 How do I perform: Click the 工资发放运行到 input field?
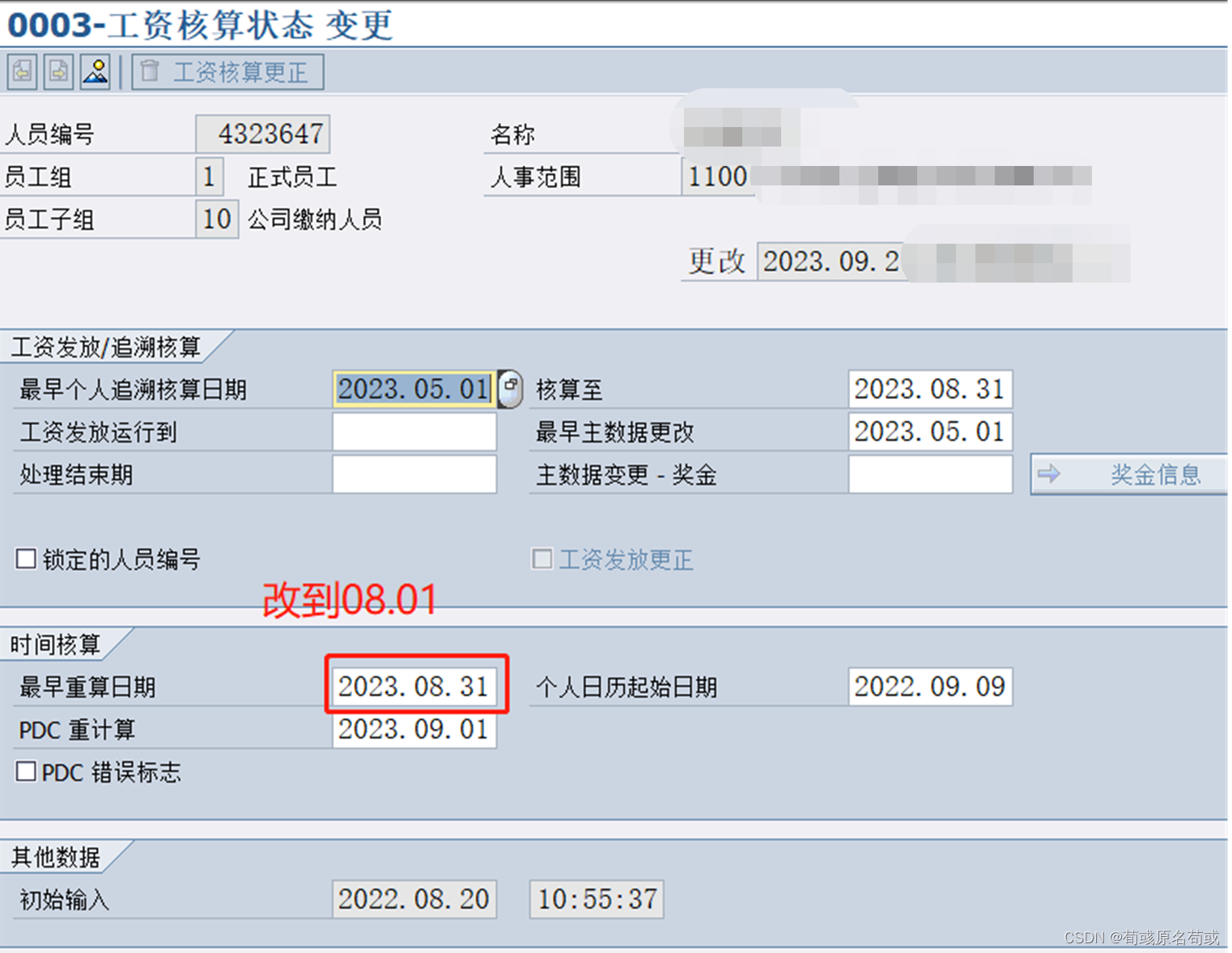(x=414, y=432)
